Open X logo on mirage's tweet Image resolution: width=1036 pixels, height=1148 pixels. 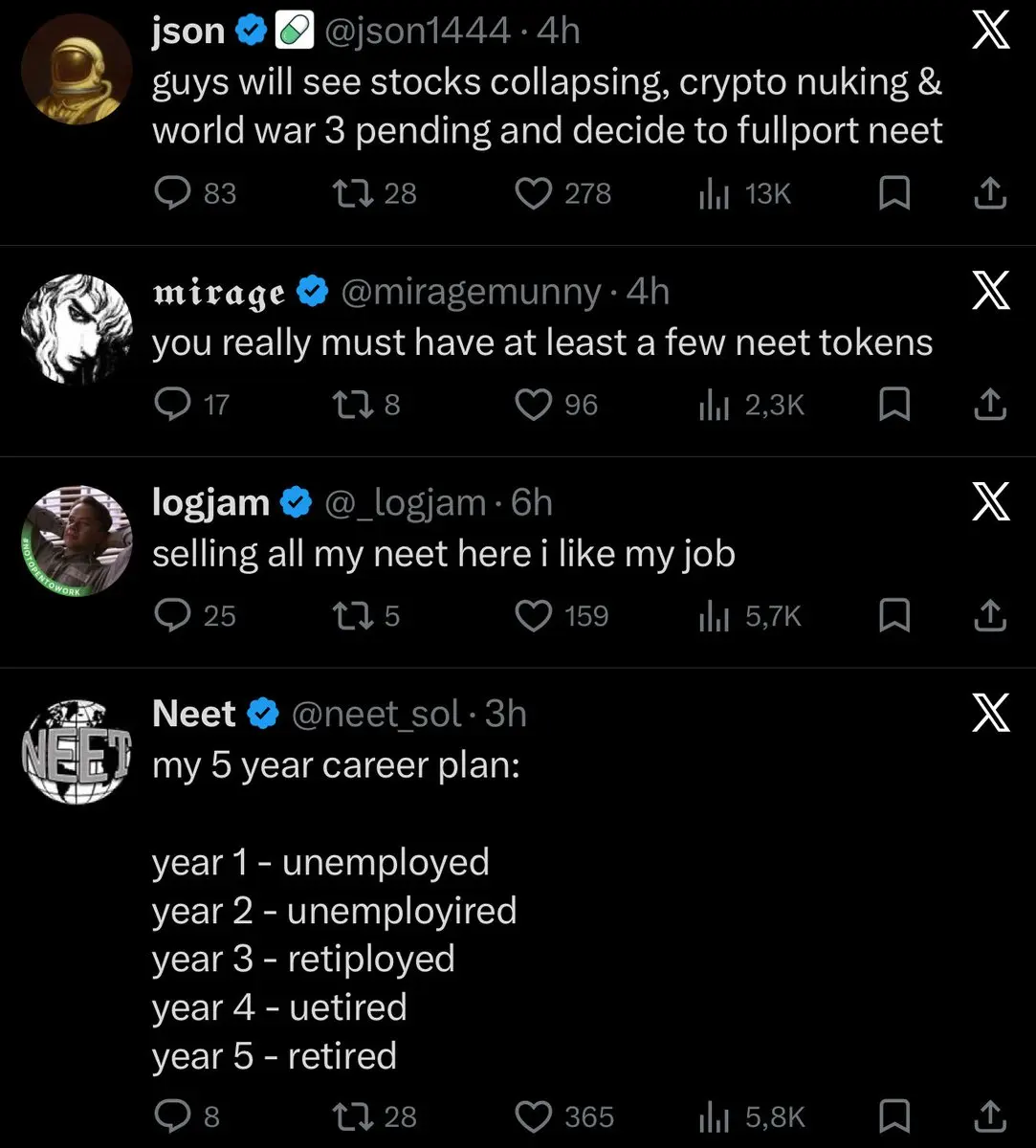[x=990, y=292]
